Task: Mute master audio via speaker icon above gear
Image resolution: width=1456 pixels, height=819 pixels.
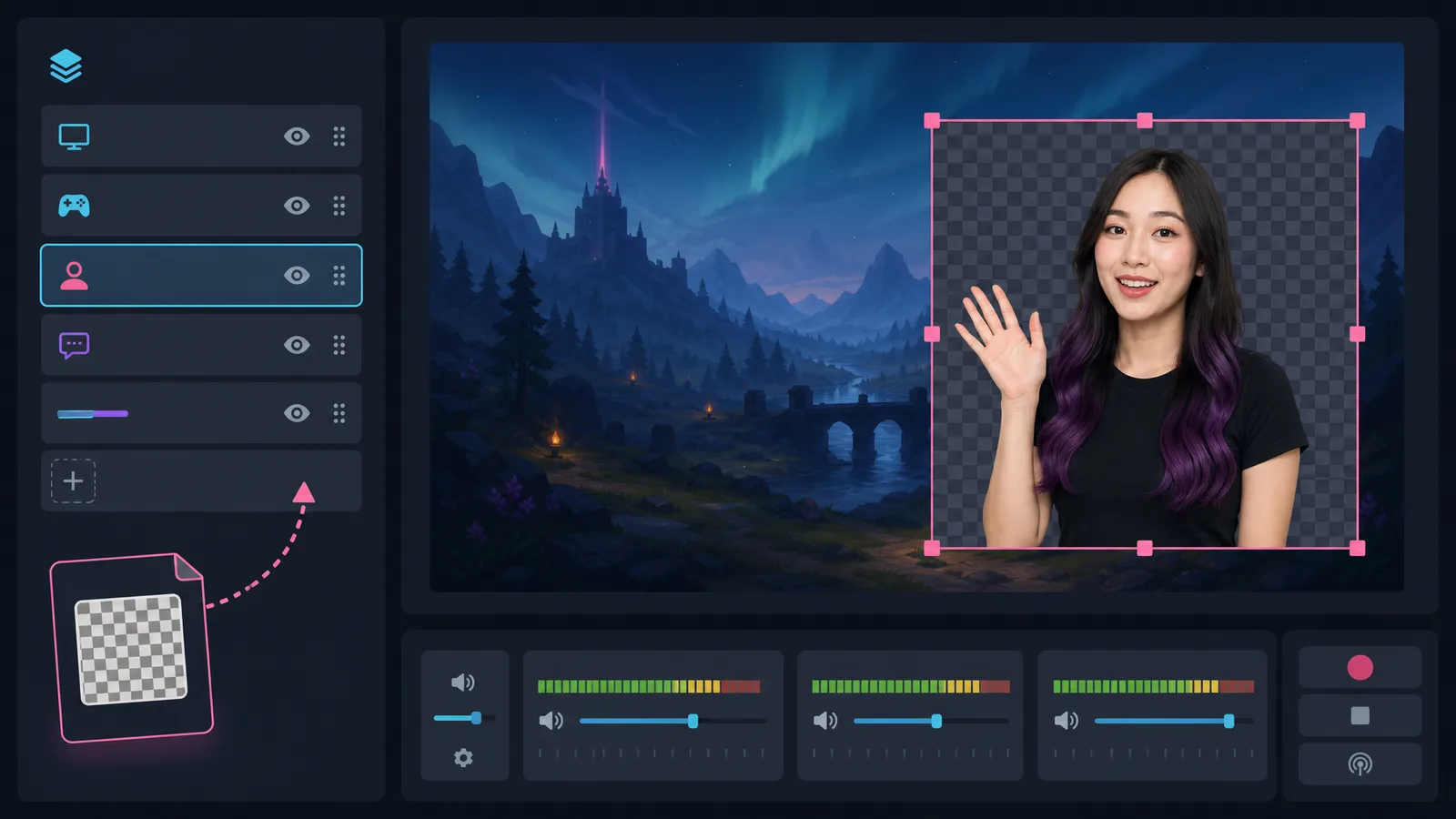Action: point(463,682)
